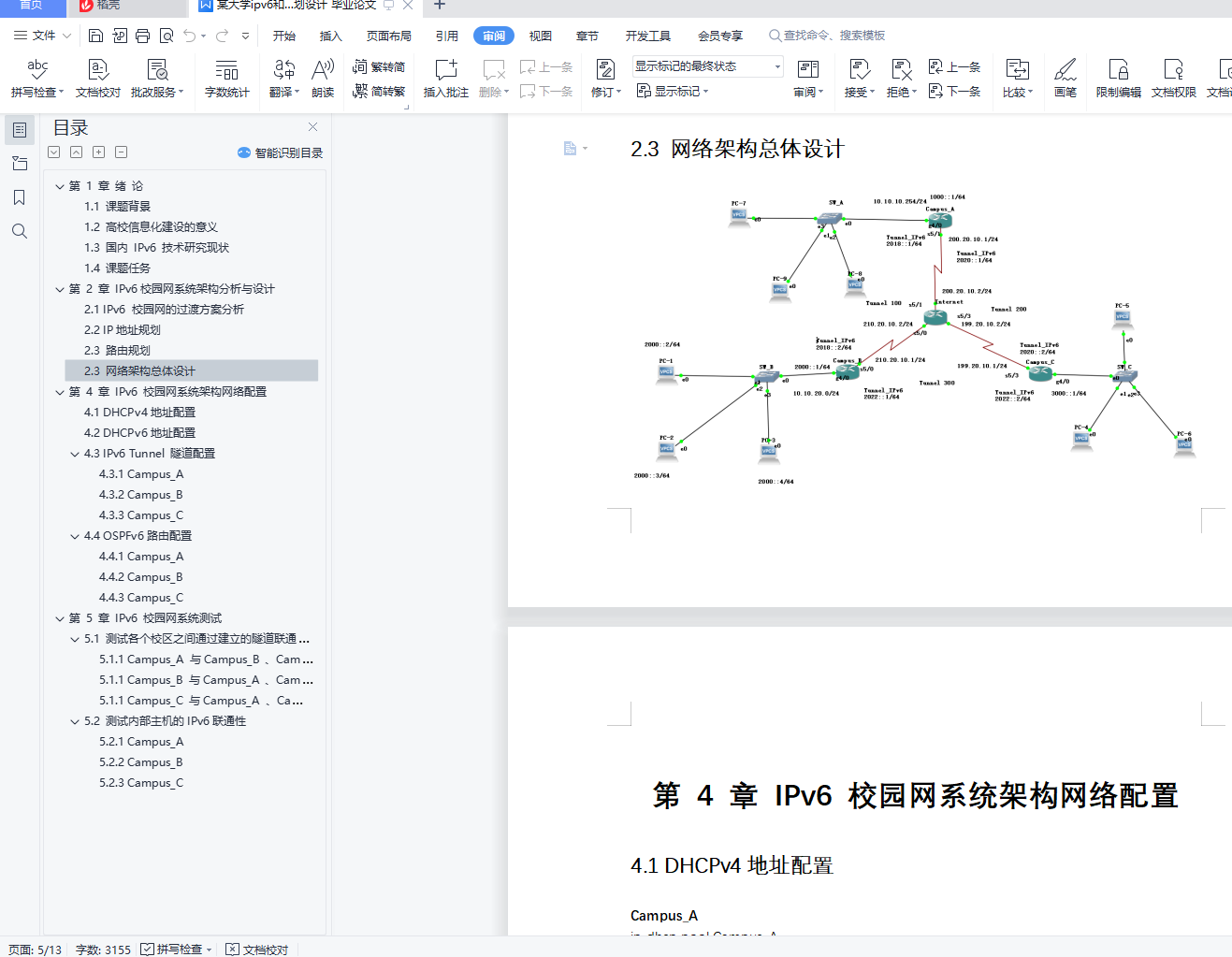Image resolution: width=1232 pixels, height=957 pixels.
Task: Open new document tab with plus button
Action: (440, 6)
